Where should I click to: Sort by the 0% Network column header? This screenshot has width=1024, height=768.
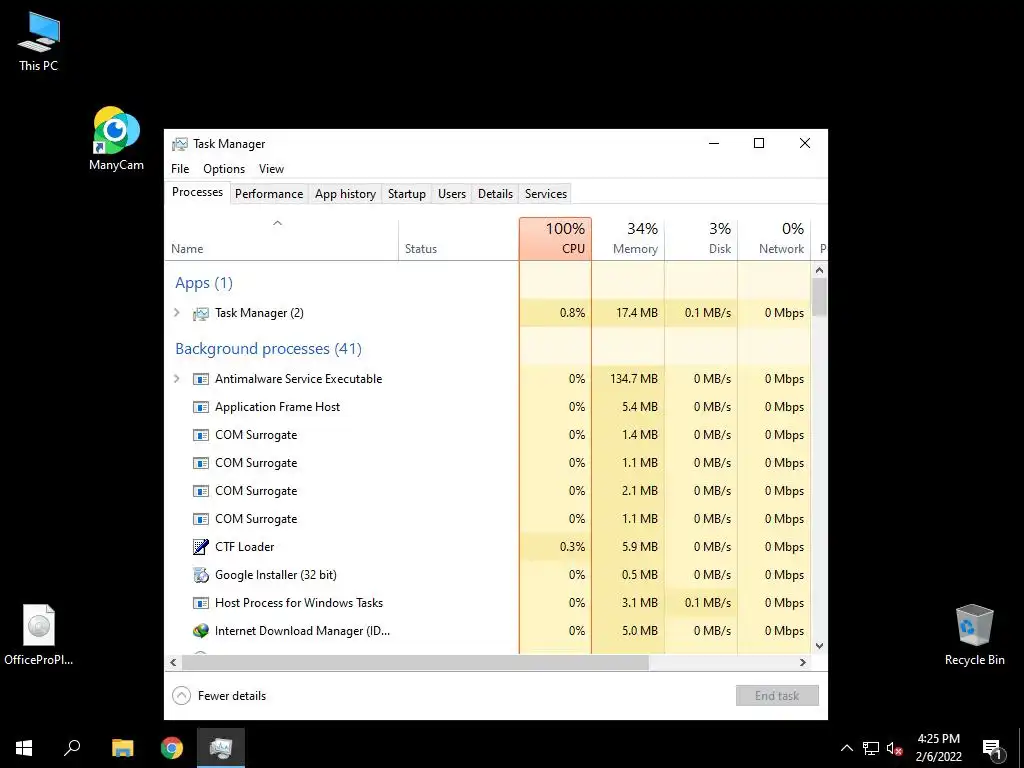click(x=775, y=240)
